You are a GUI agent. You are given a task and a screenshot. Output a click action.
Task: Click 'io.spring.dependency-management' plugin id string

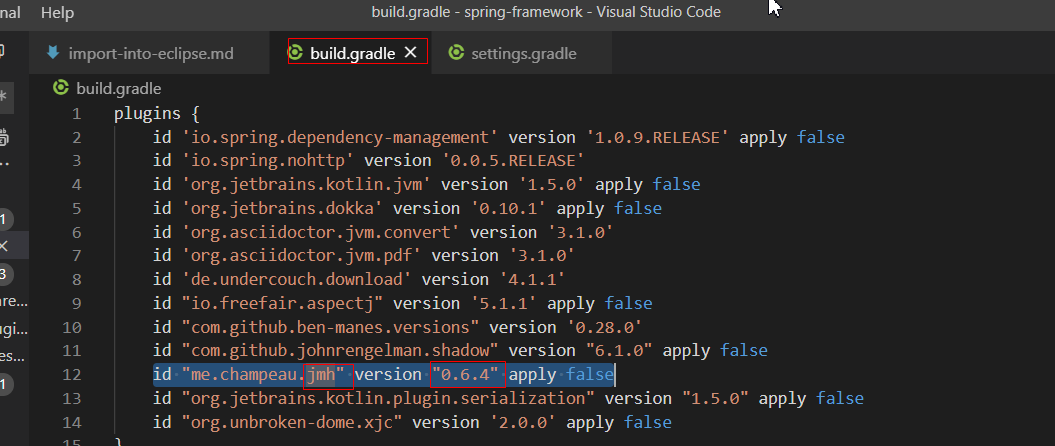click(340, 137)
